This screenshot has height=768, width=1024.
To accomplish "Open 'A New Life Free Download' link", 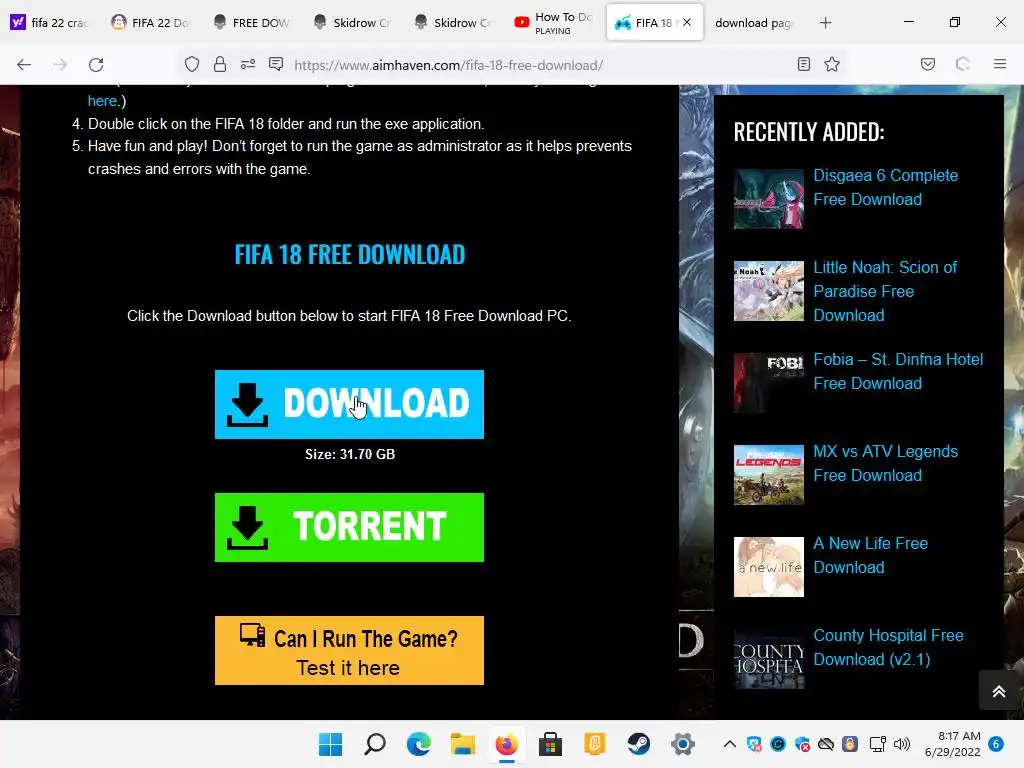I will [x=871, y=555].
